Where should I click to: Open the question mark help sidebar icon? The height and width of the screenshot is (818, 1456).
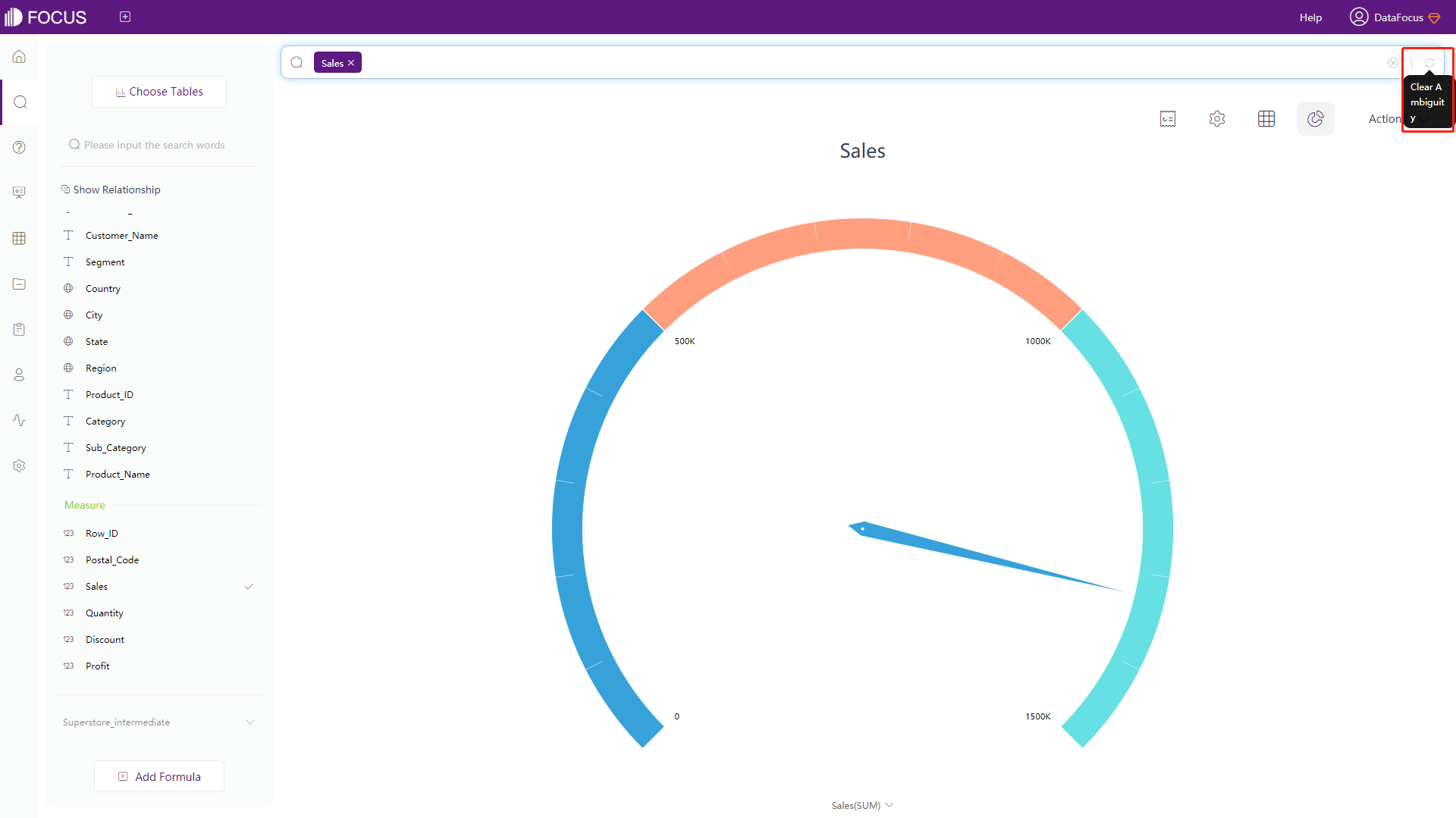(19, 147)
